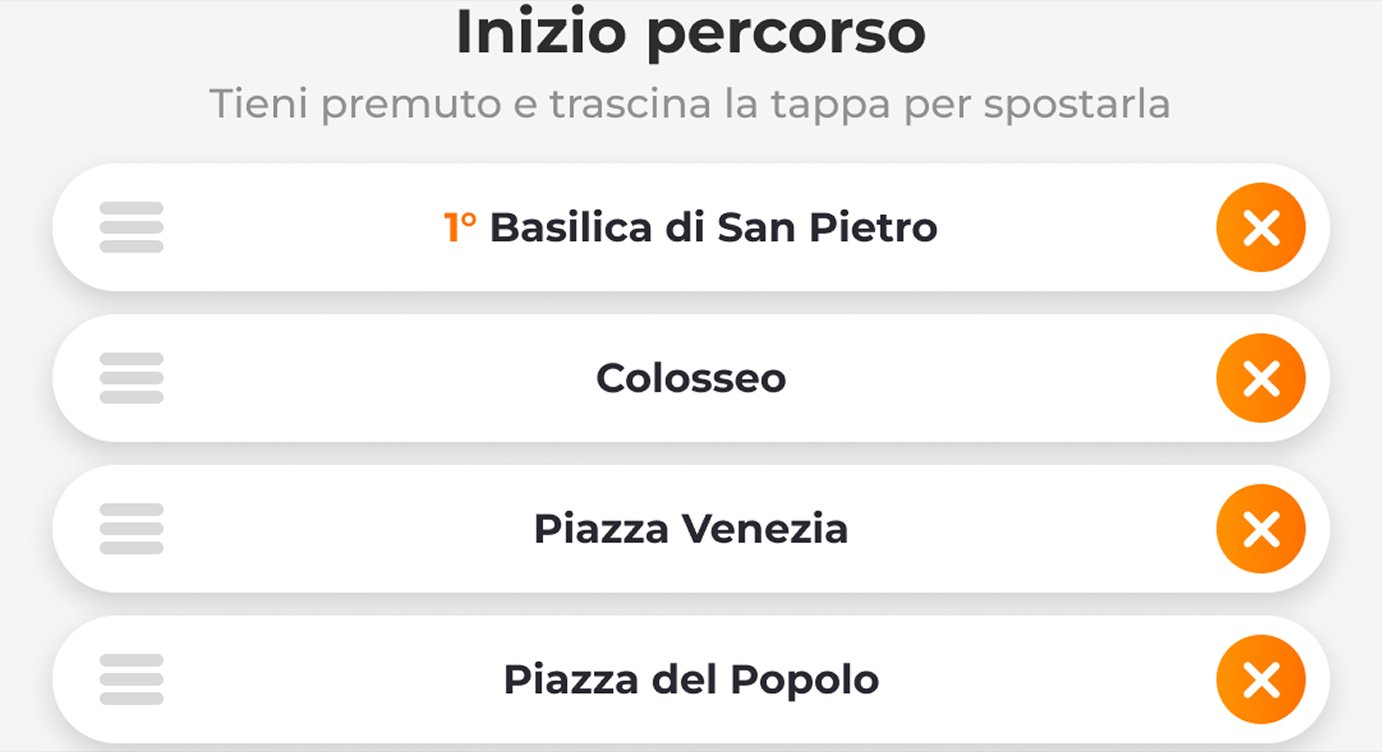Select the Basilica di San Pietro list item

pos(690,227)
